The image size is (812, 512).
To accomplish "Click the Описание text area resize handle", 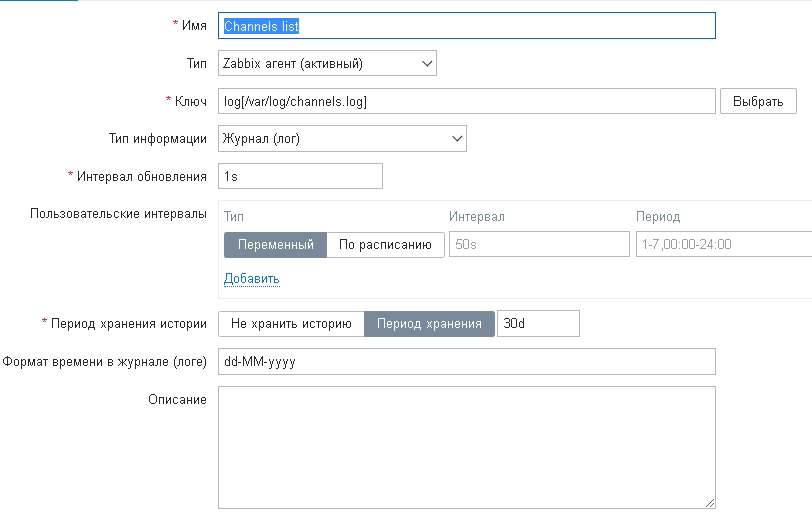I will [710, 503].
